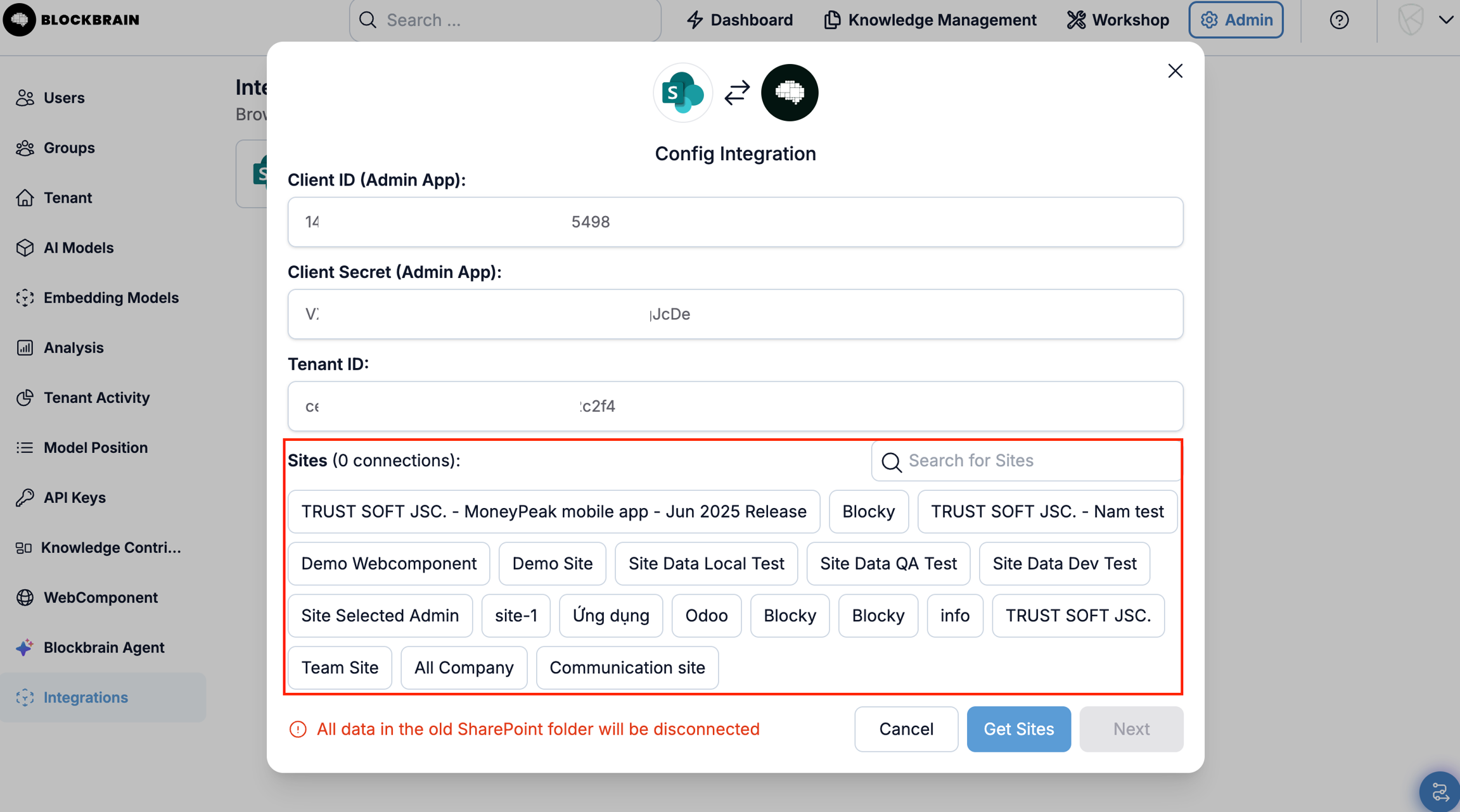Click the API Keys key icon

(x=25, y=498)
